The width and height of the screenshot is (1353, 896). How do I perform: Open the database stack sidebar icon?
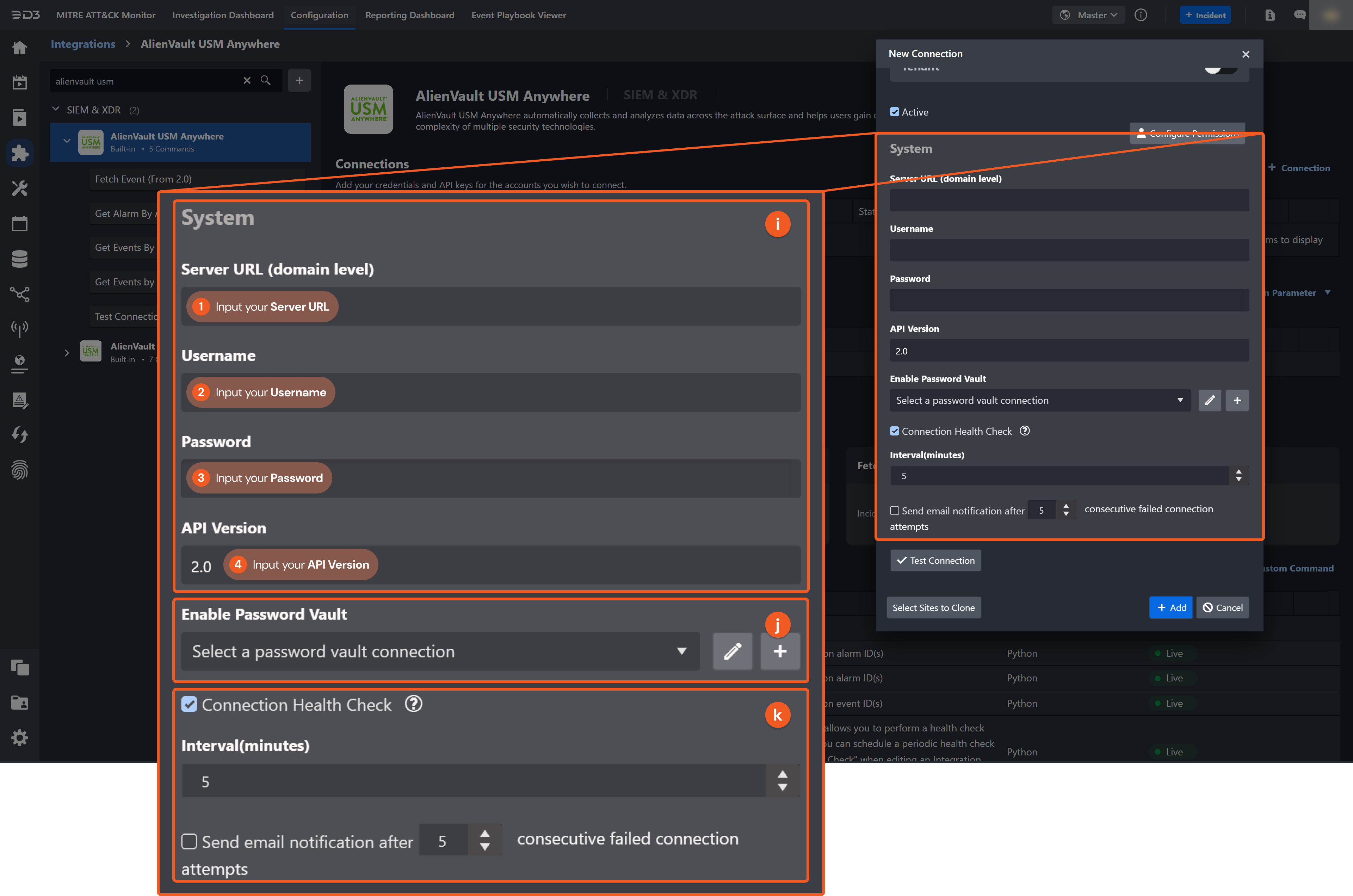(x=19, y=259)
